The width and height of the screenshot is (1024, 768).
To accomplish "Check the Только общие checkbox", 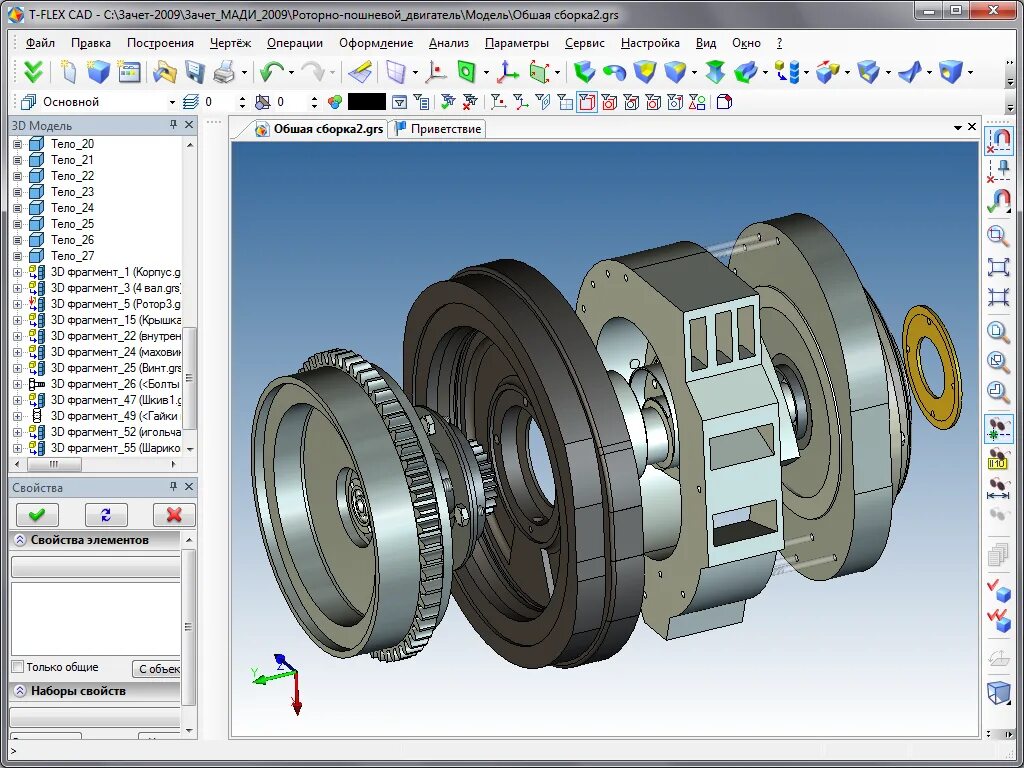I will [x=18, y=667].
